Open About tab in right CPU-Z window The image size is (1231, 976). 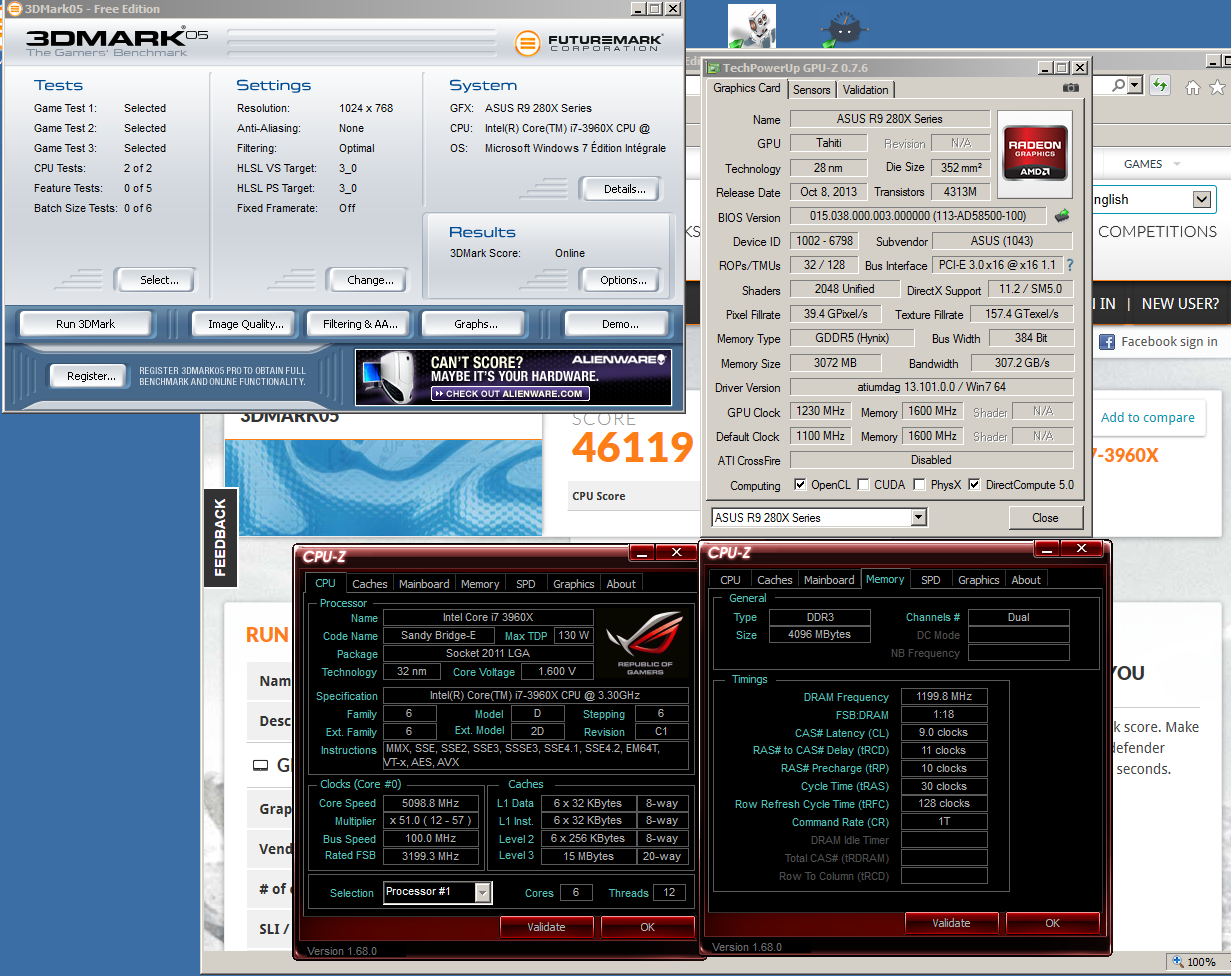pyautogui.click(x=1026, y=580)
